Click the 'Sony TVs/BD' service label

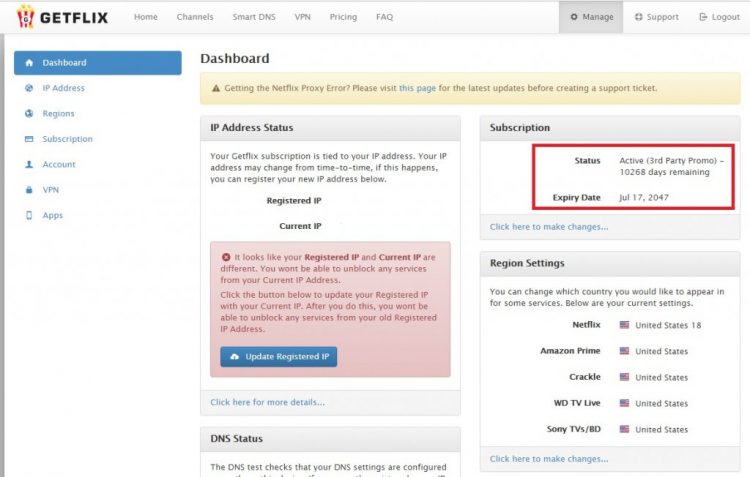[x=574, y=429]
